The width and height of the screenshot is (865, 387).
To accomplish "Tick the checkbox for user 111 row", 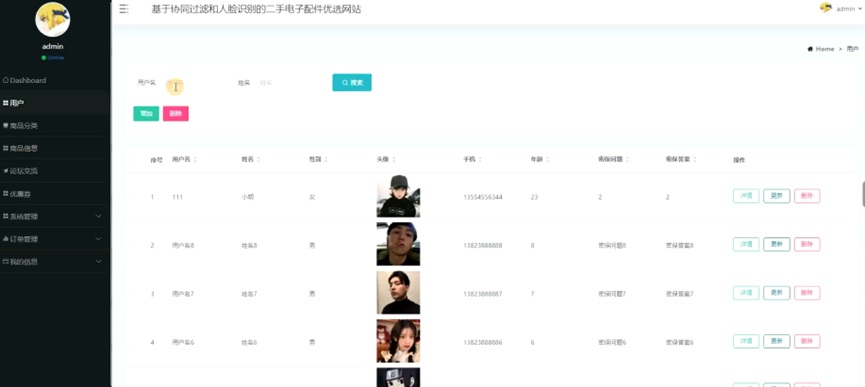I will tap(132, 197).
